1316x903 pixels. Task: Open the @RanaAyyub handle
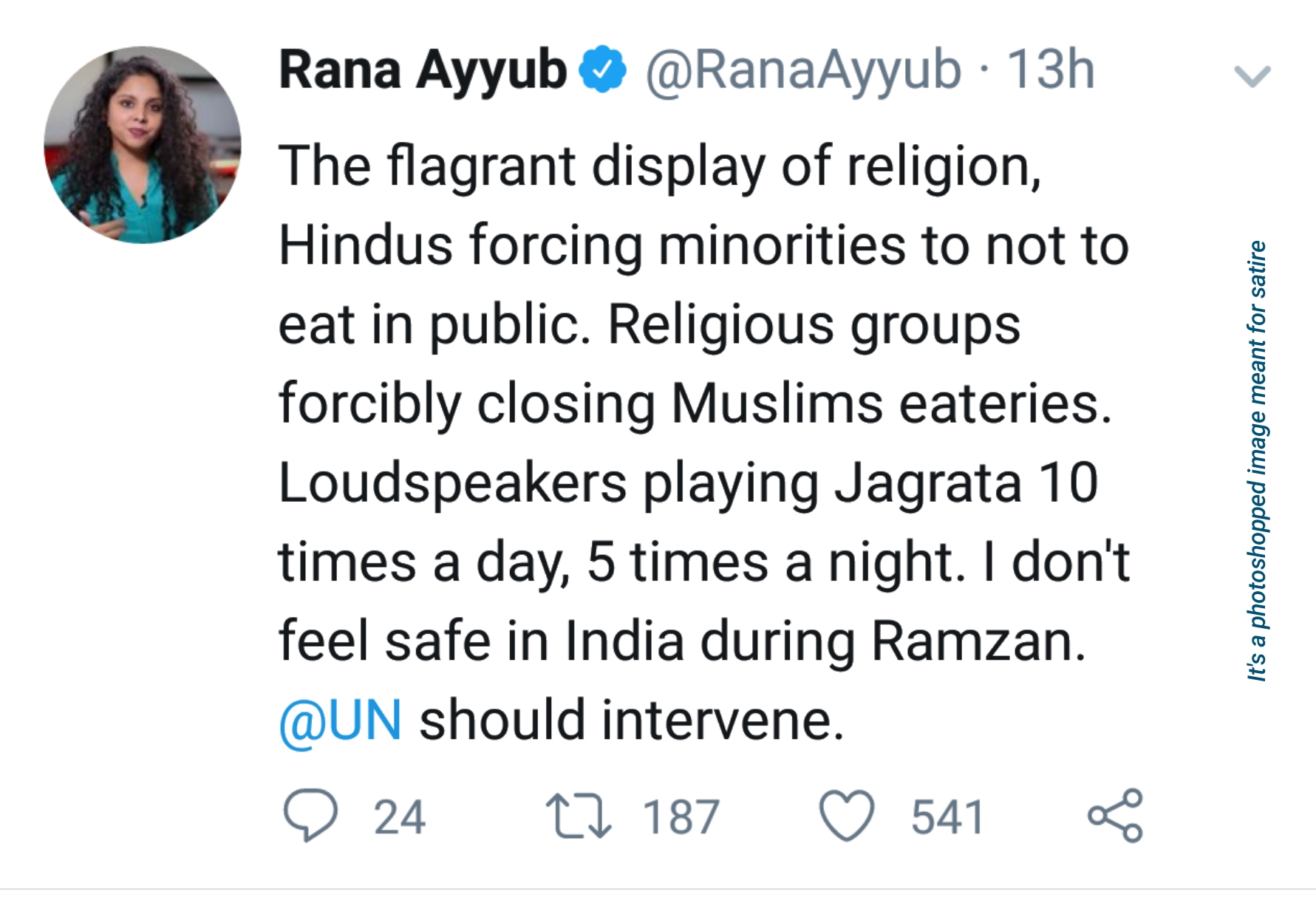(x=803, y=70)
